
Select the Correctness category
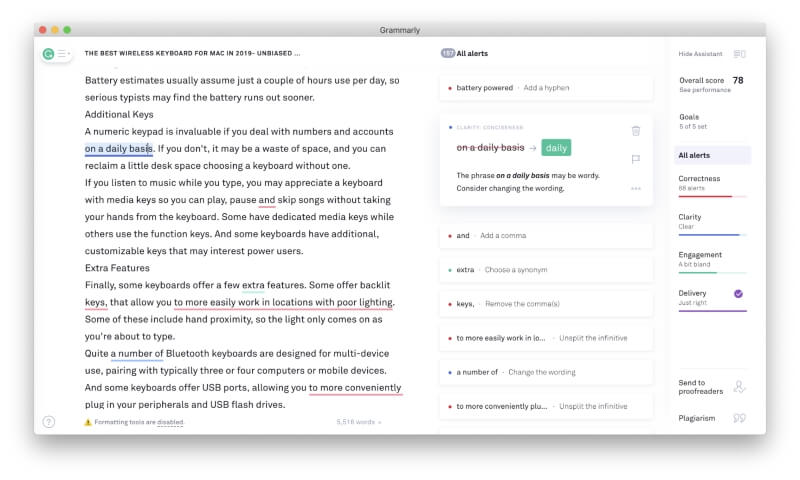pos(712,184)
